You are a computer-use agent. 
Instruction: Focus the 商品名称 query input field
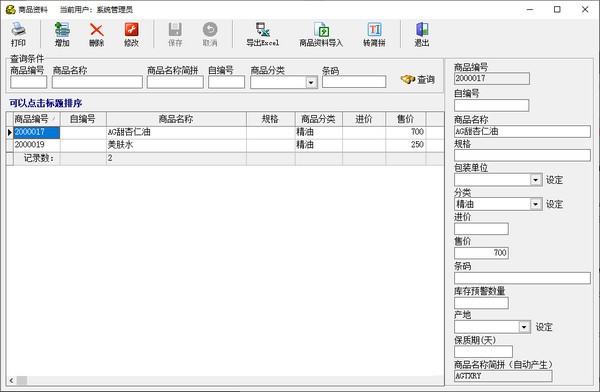click(97, 82)
